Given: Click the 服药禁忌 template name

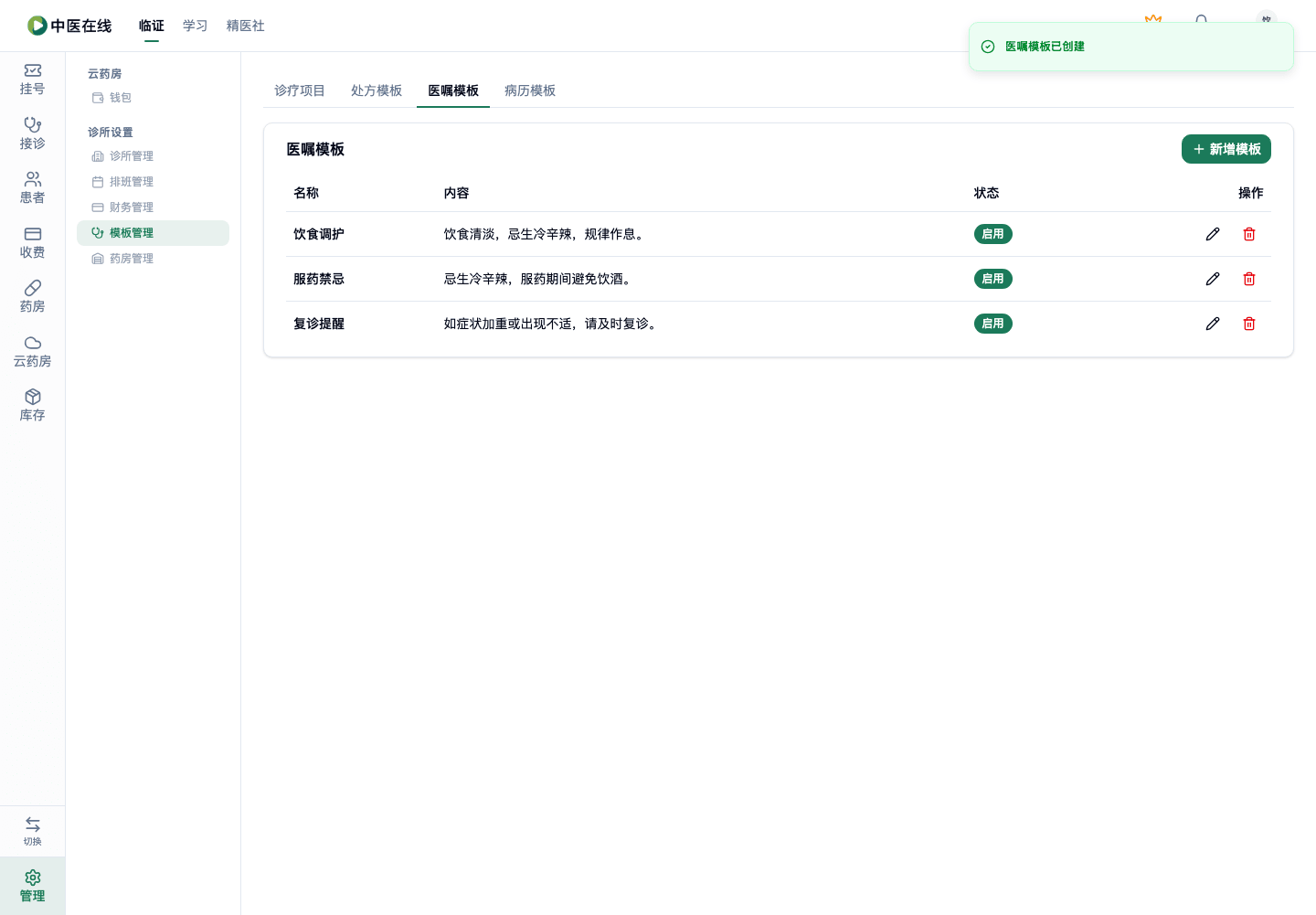Looking at the screenshot, I should (319, 279).
